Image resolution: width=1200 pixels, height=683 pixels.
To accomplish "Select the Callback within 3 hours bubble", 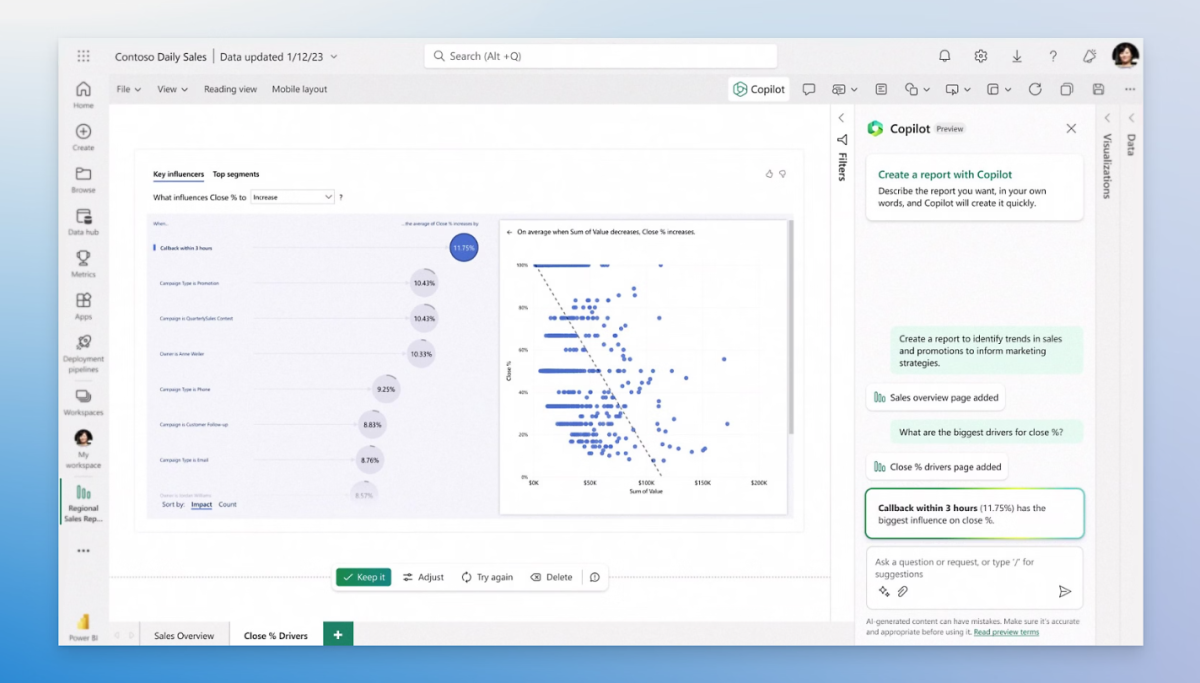I will [x=463, y=247].
